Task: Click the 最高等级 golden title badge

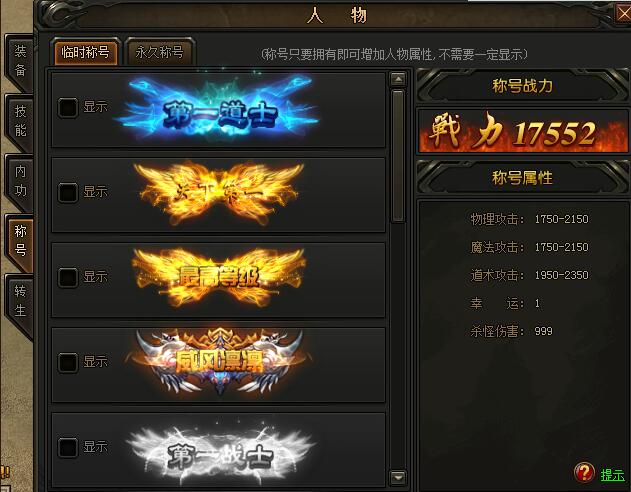Action: (x=219, y=277)
